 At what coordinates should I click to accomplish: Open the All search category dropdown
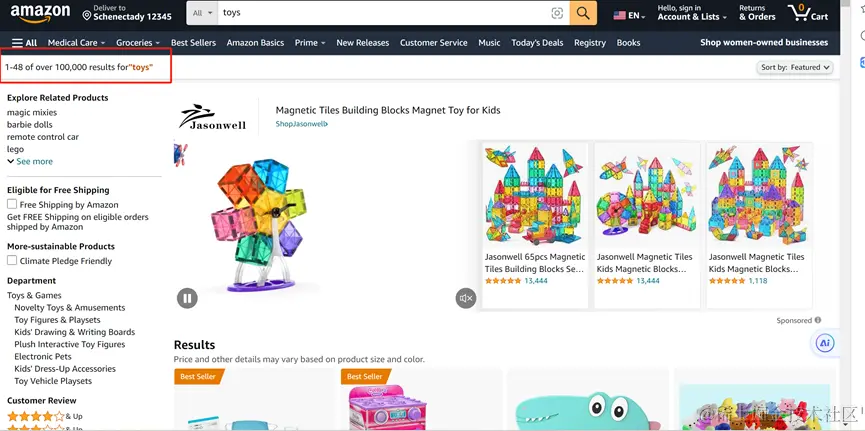tap(201, 13)
